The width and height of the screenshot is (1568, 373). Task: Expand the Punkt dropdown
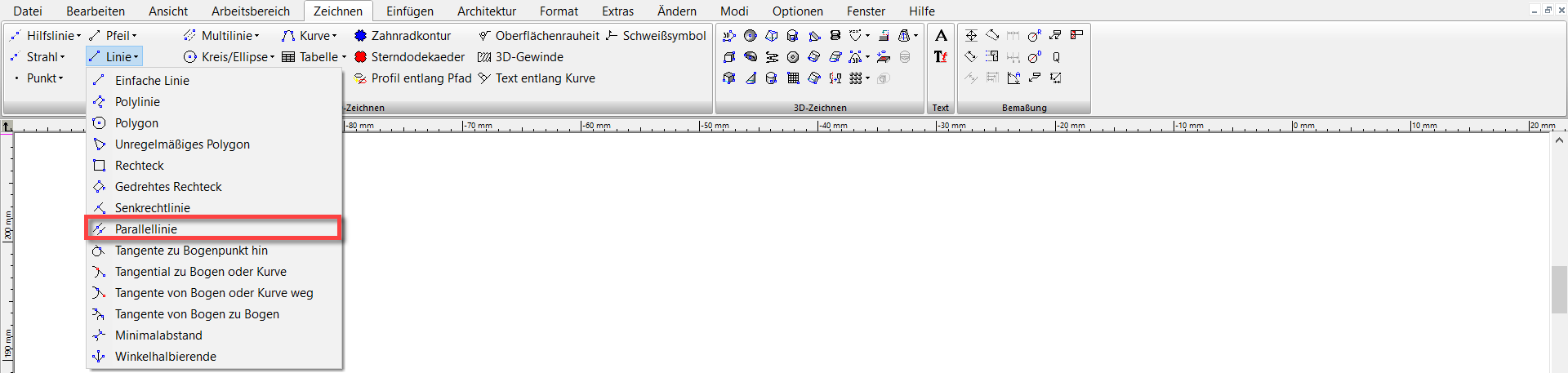click(38, 78)
